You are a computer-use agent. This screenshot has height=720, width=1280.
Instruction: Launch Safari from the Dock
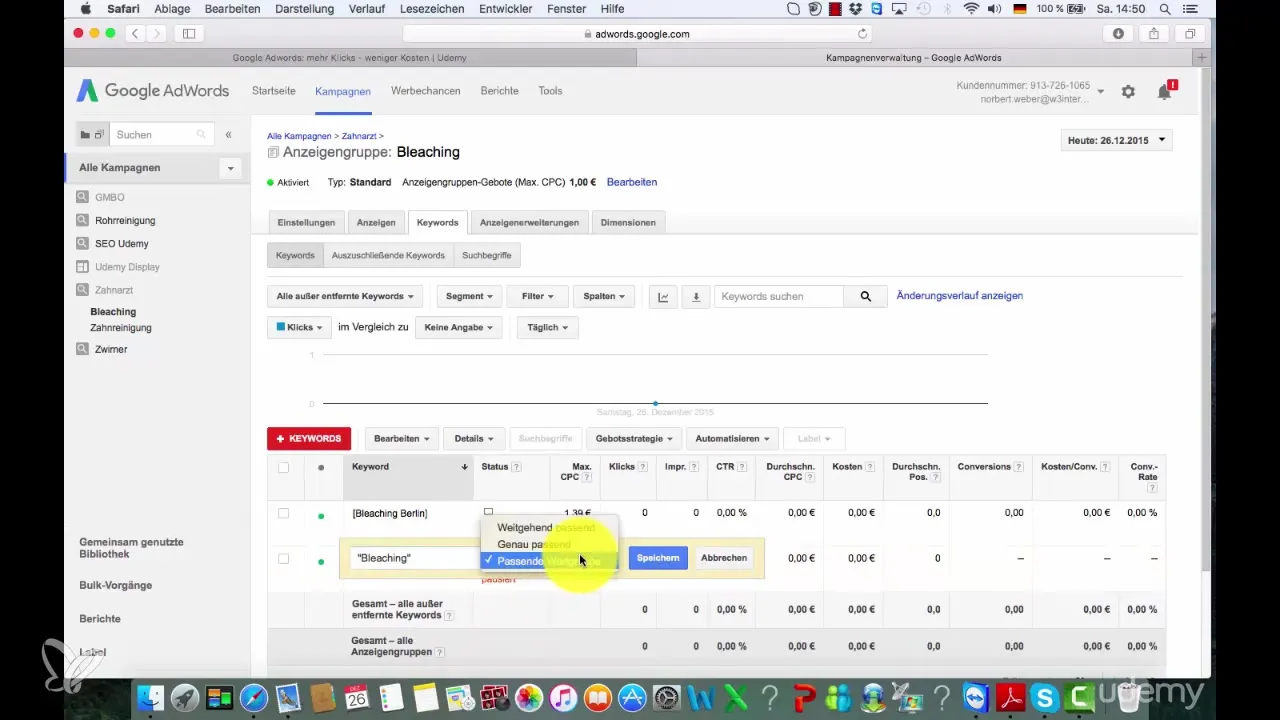click(254, 697)
